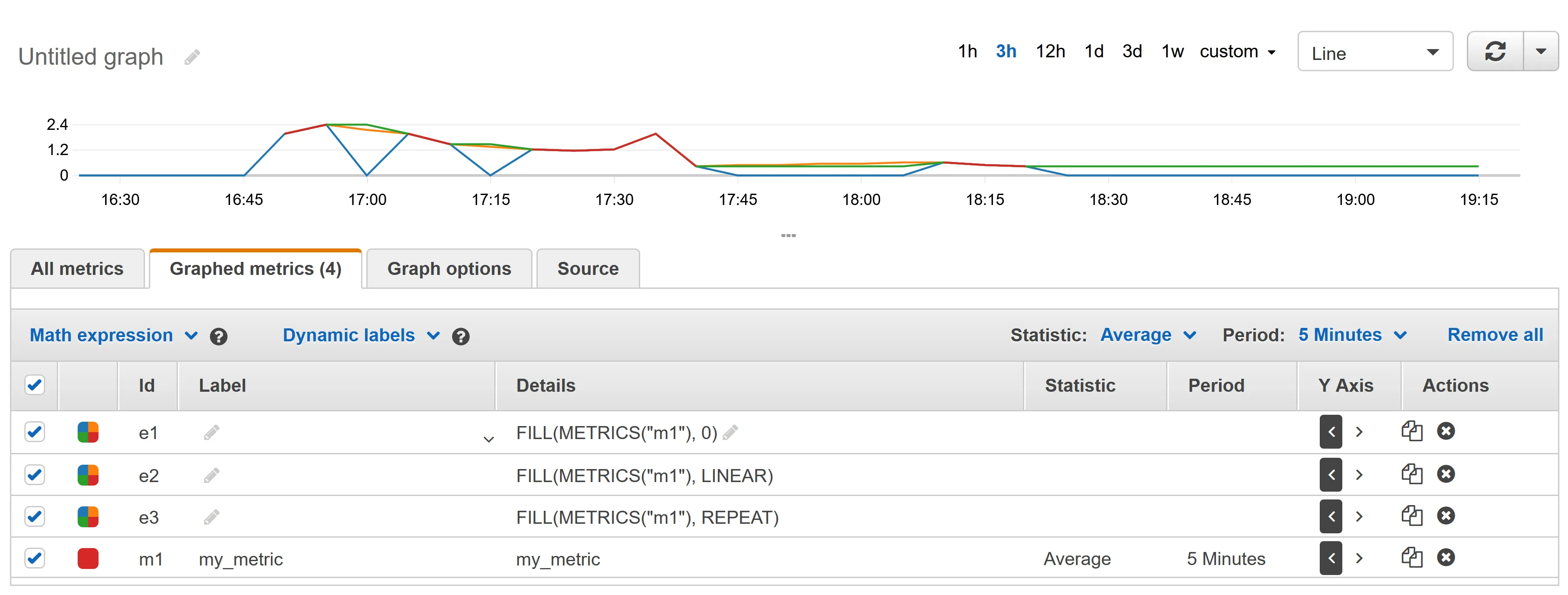Image resolution: width=1568 pixels, height=595 pixels.
Task: Edit the e1 FILL expression details
Action: click(730, 433)
